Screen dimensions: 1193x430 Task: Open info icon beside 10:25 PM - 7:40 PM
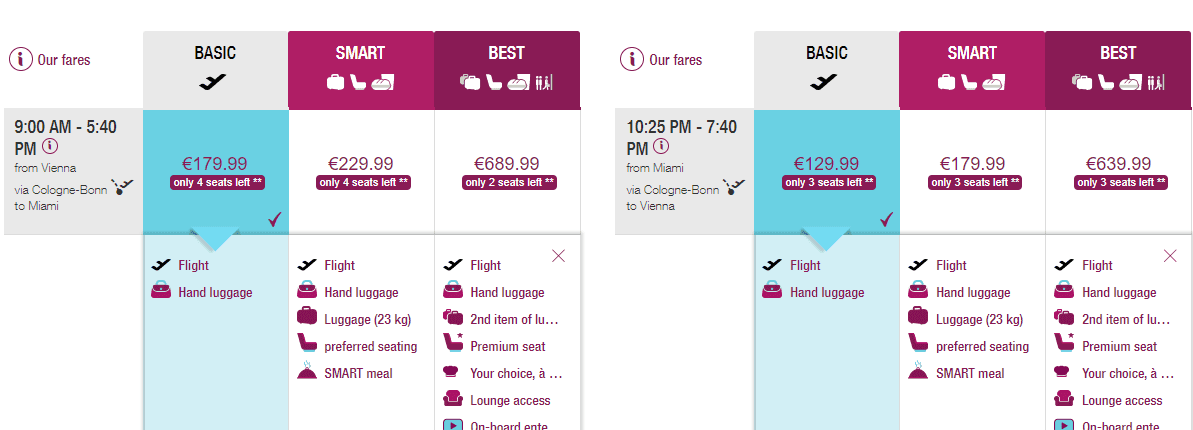pyautogui.click(x=662, y=146)
